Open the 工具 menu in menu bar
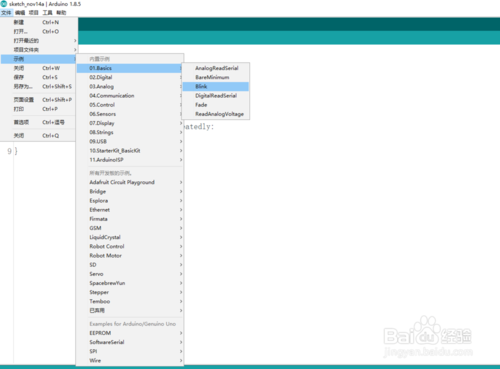The height and width of the screenshot is (369, 500). [47, 13]
